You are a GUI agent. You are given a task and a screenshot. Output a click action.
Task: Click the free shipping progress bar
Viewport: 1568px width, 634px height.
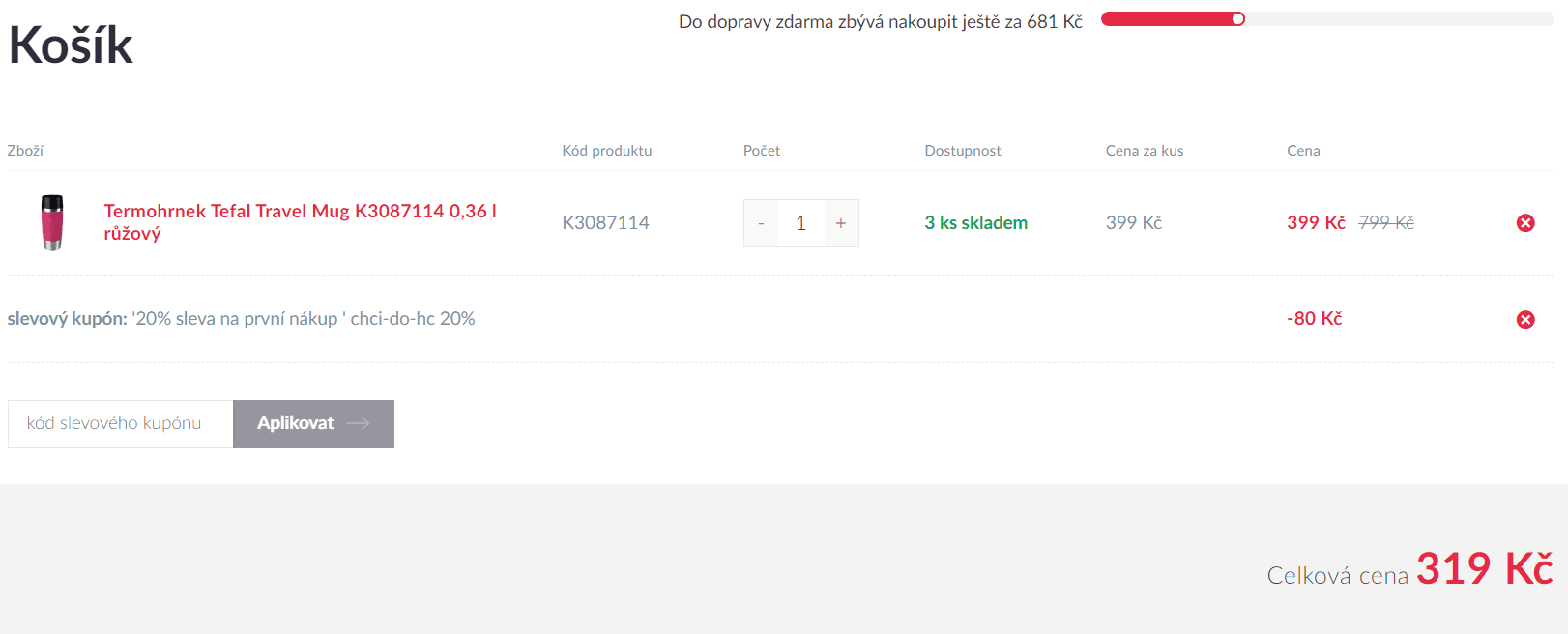click(x=1327, y=19)
